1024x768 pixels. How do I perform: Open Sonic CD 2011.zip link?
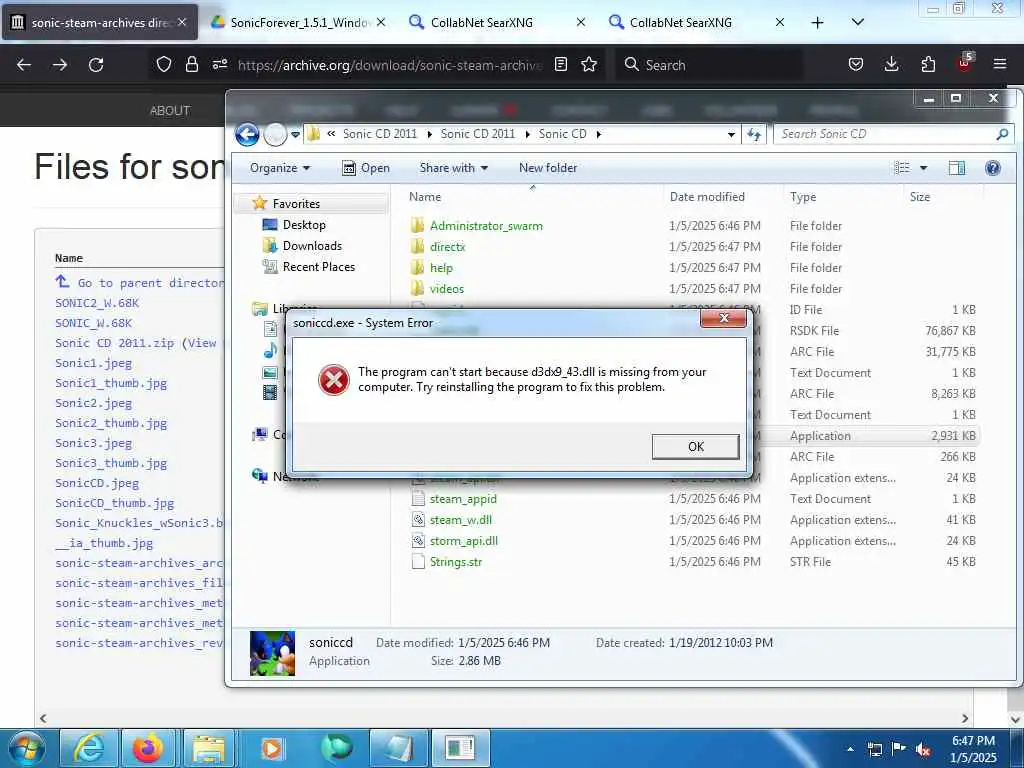click(114, 343)
